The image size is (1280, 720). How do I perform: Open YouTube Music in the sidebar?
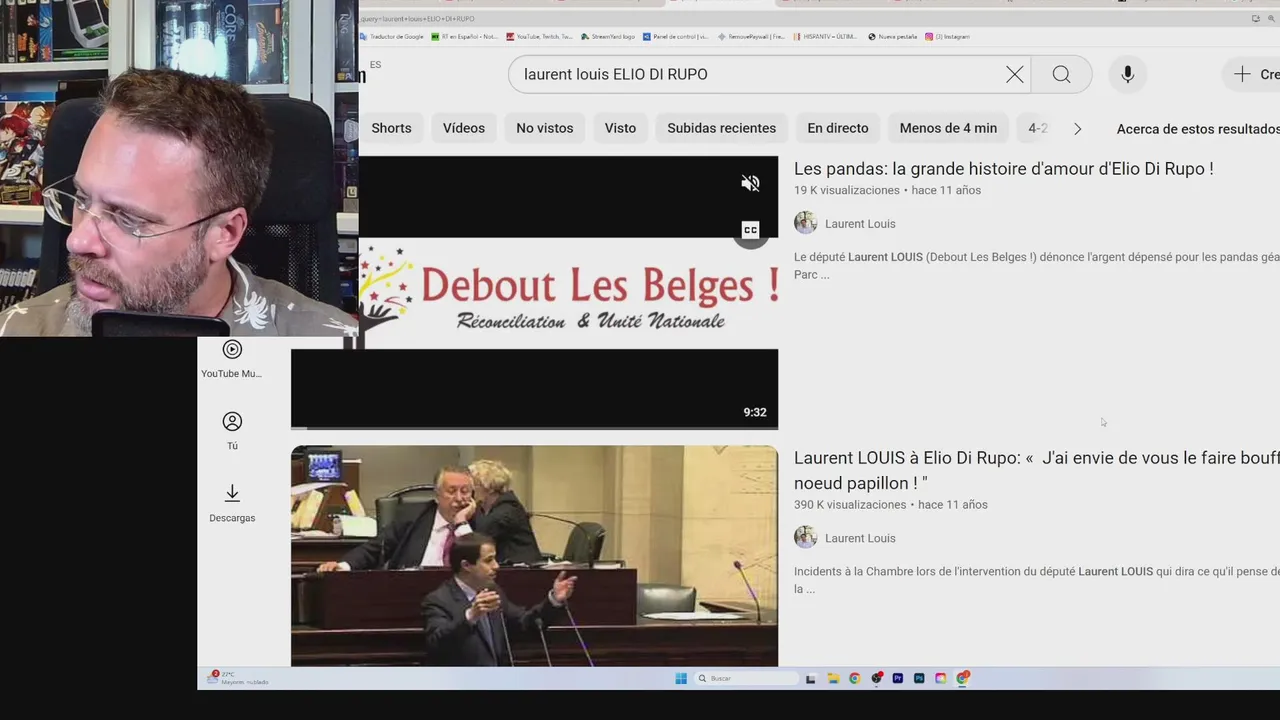(x=232, y=359)
